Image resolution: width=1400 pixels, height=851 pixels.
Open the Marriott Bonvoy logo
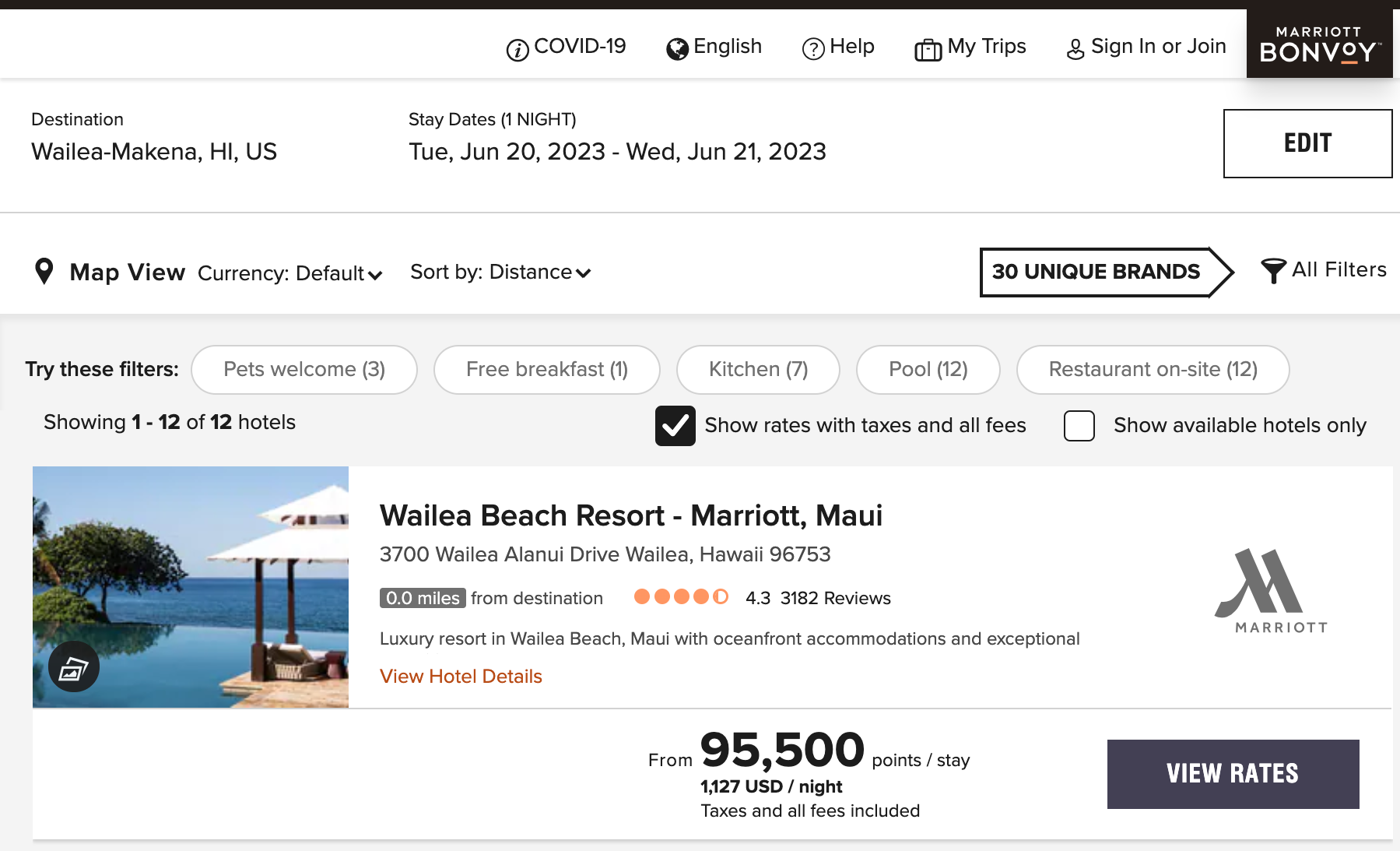[1320, 44]
